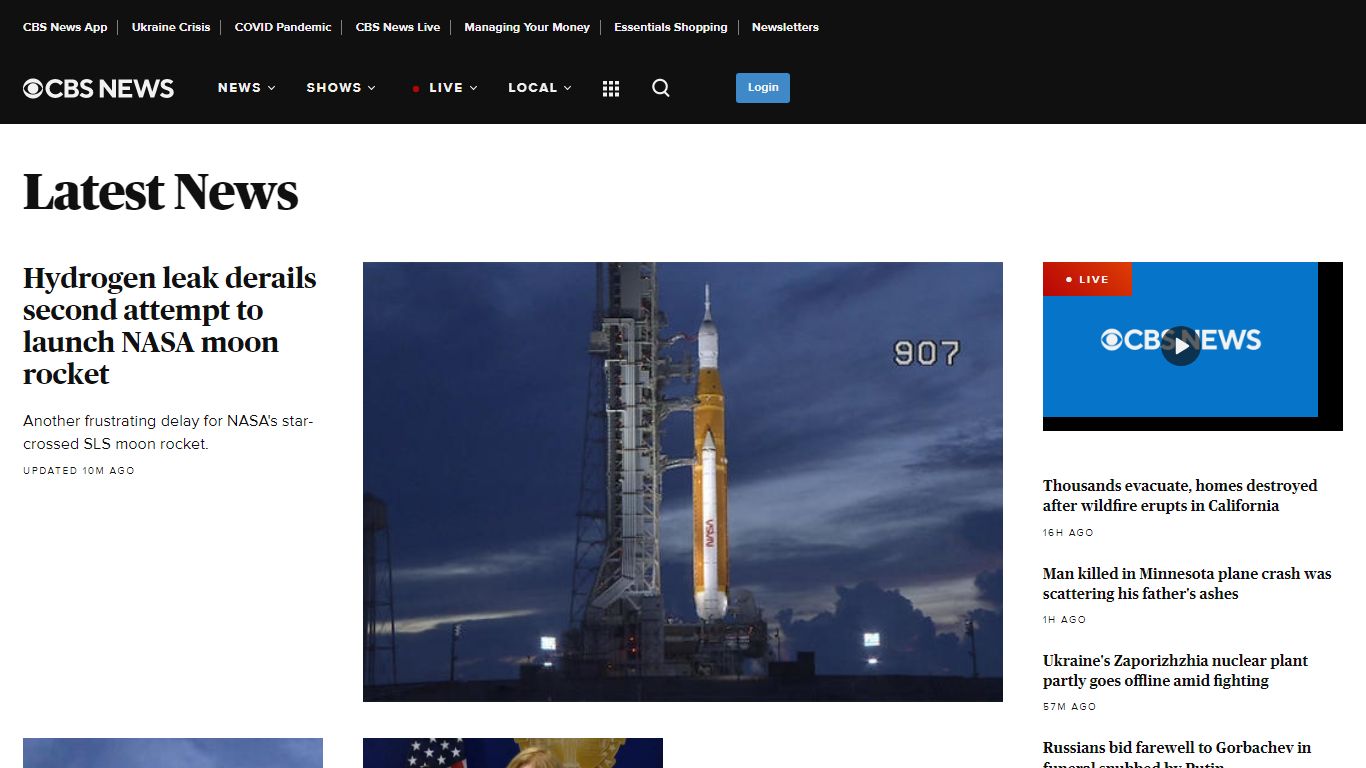Go to Ukraine Crisis section
The image size is (1366, 768).
[171, 27]
